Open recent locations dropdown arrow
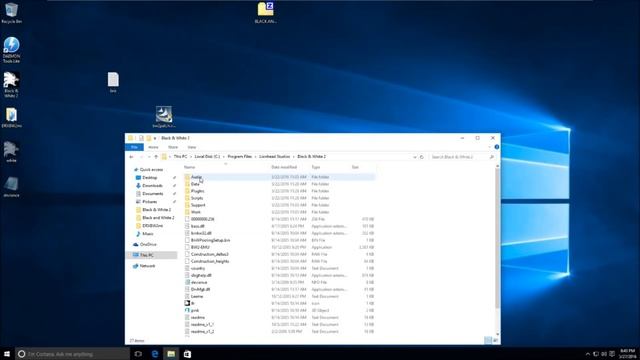Image resolution: width=640 pixels, height=360 pixels. [x=149, y=157]
